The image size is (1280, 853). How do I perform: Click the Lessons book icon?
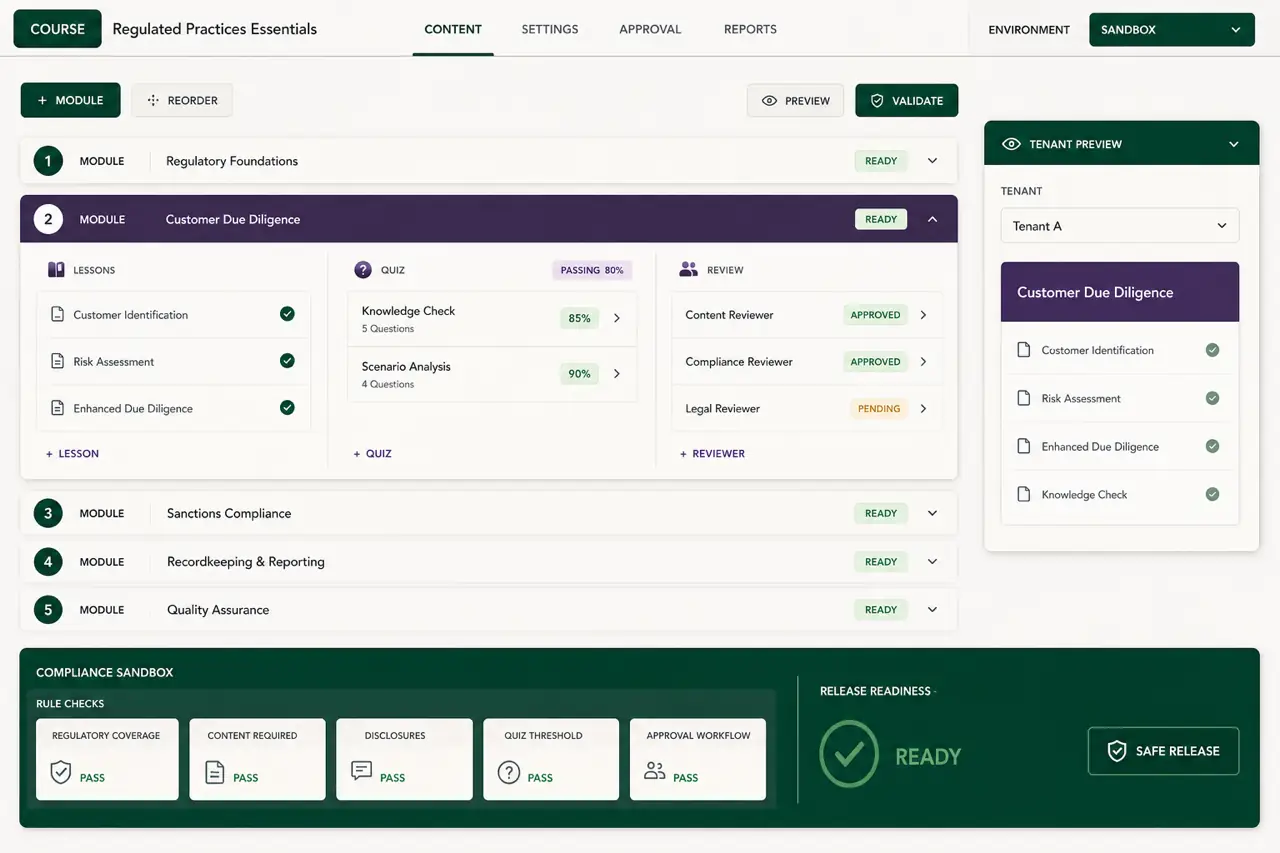pos(56,270)
